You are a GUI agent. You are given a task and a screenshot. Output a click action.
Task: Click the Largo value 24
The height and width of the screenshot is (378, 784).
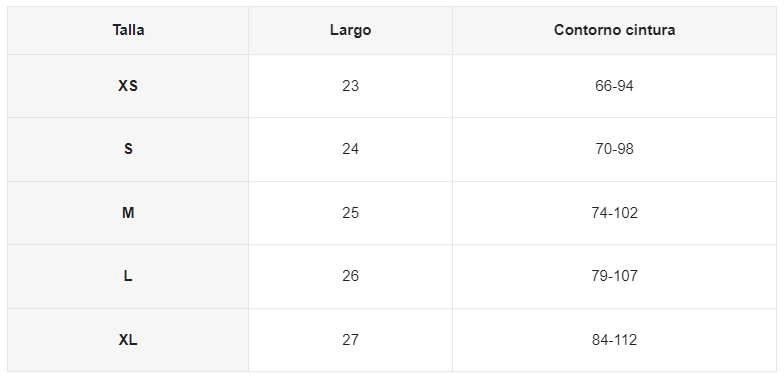350,150
